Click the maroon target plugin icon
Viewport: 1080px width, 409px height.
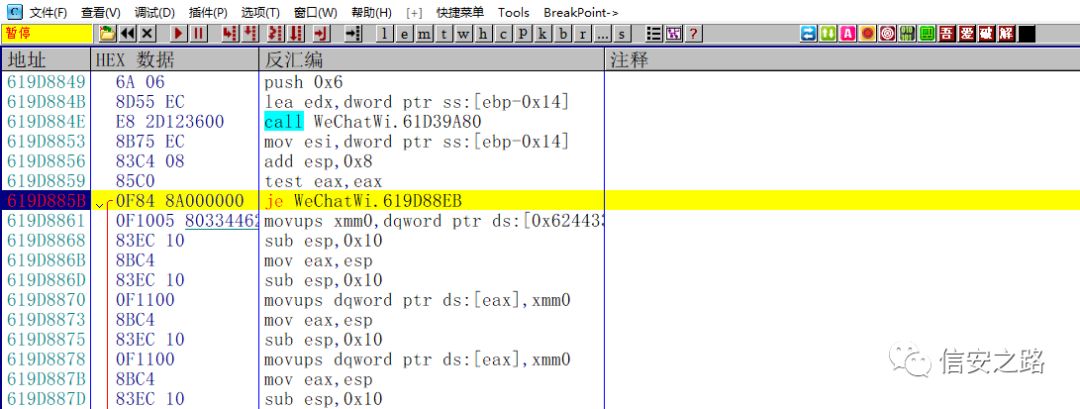[x=888, y=33]
